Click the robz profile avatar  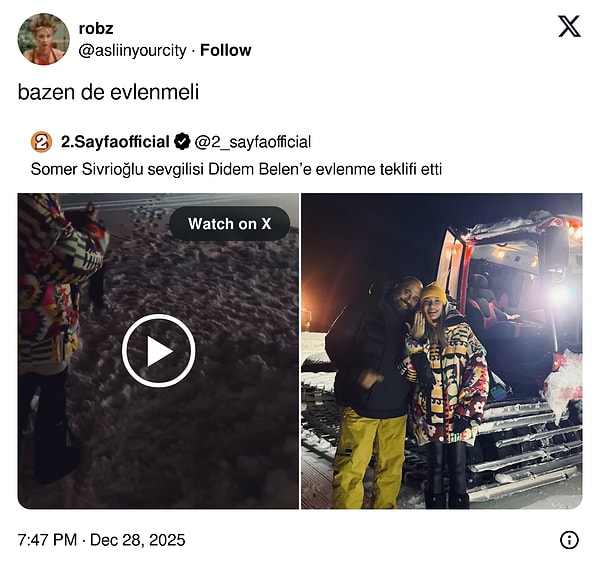pos(43,39)
